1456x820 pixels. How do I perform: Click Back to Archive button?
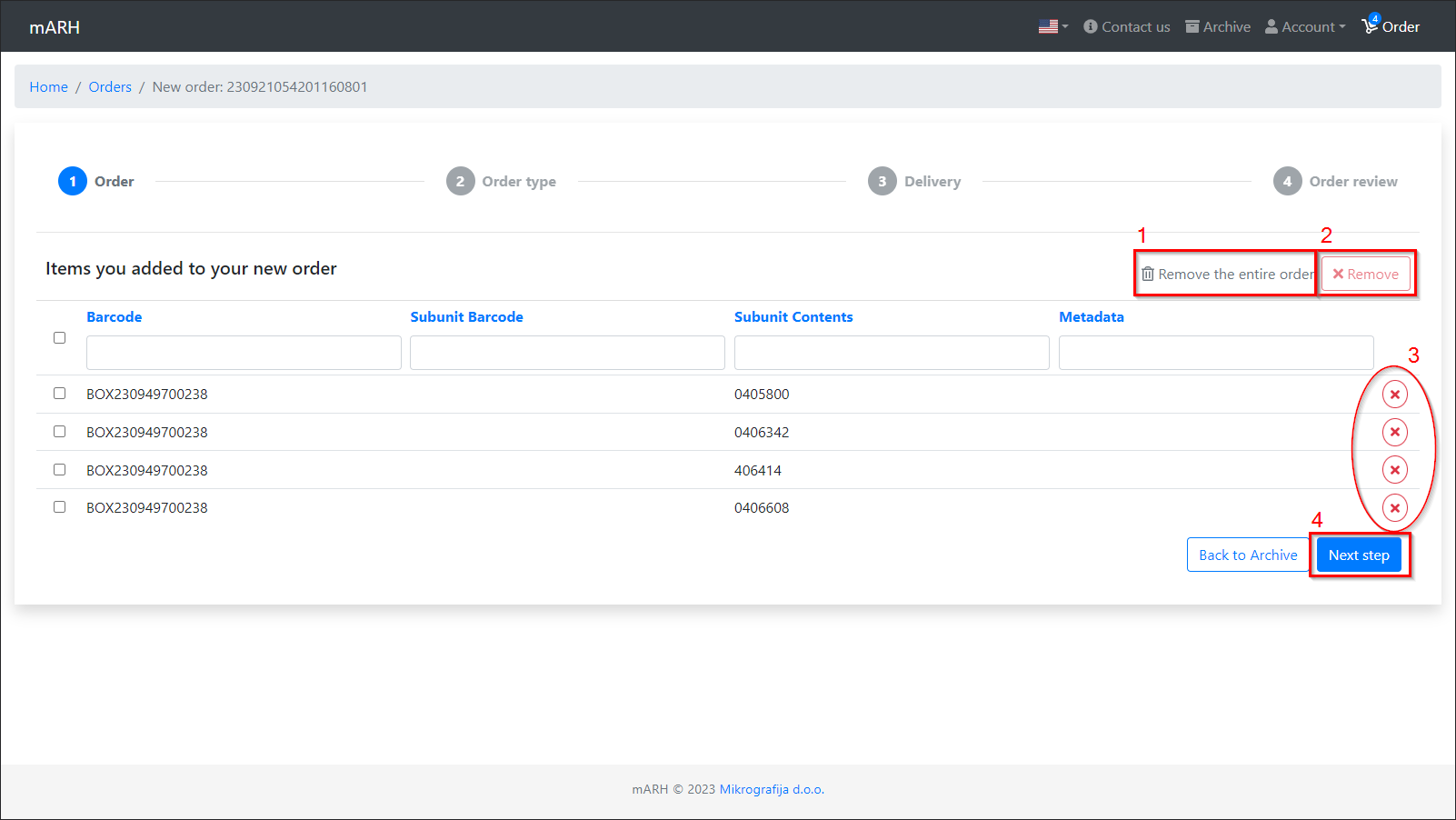click(x=1247, y=555)
